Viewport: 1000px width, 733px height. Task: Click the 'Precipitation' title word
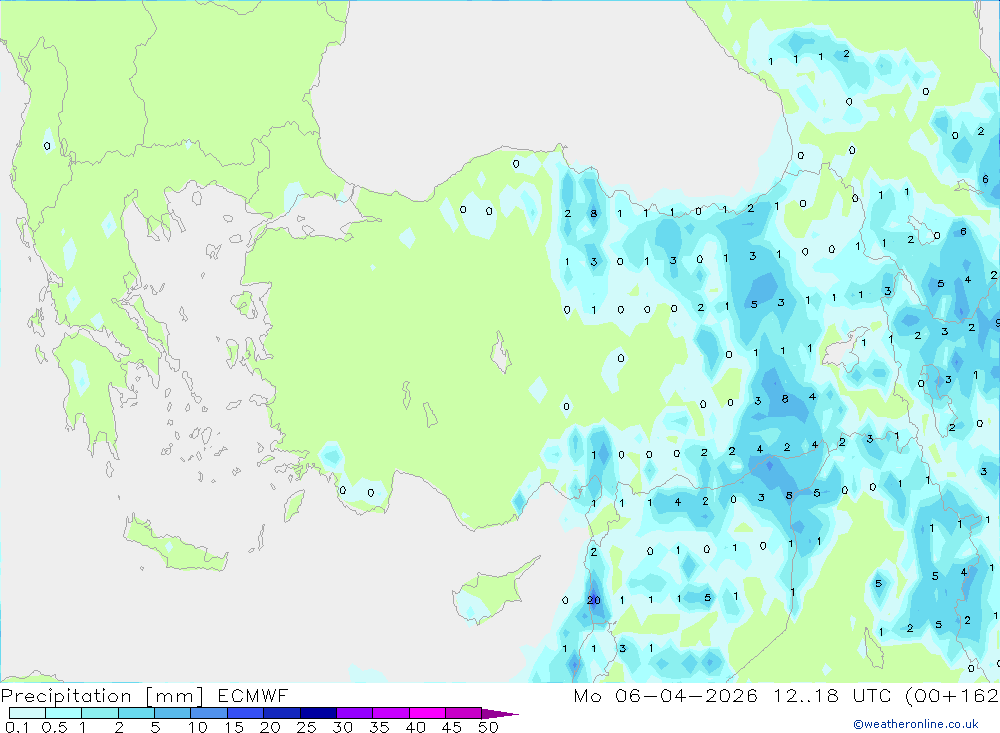tap(66, 696)
